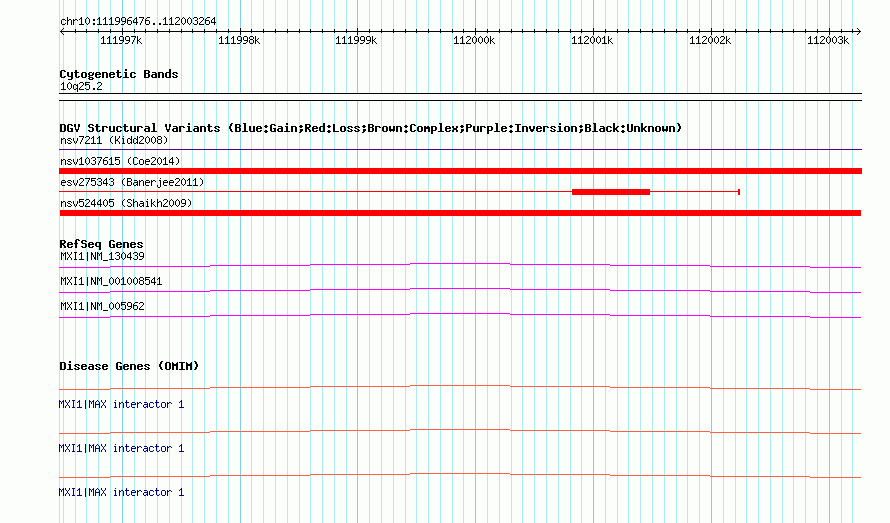
Task: Click the MXI1|NM_001008541 transcript label
Action: (111, 281)
